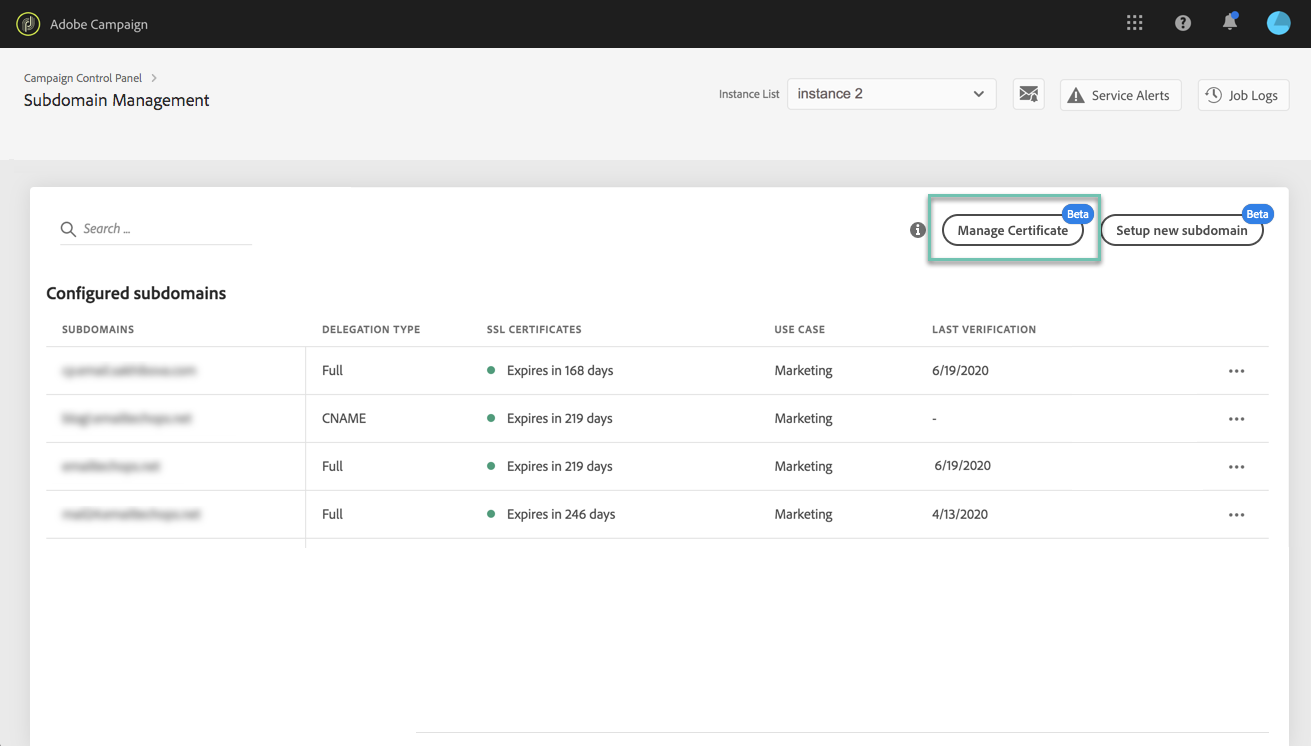This screenshot has height=746, width=1311.
Task: Open more actions for the 6/19/2020 219 days row
Action: pyautogui.click(x=1236, y=467)
